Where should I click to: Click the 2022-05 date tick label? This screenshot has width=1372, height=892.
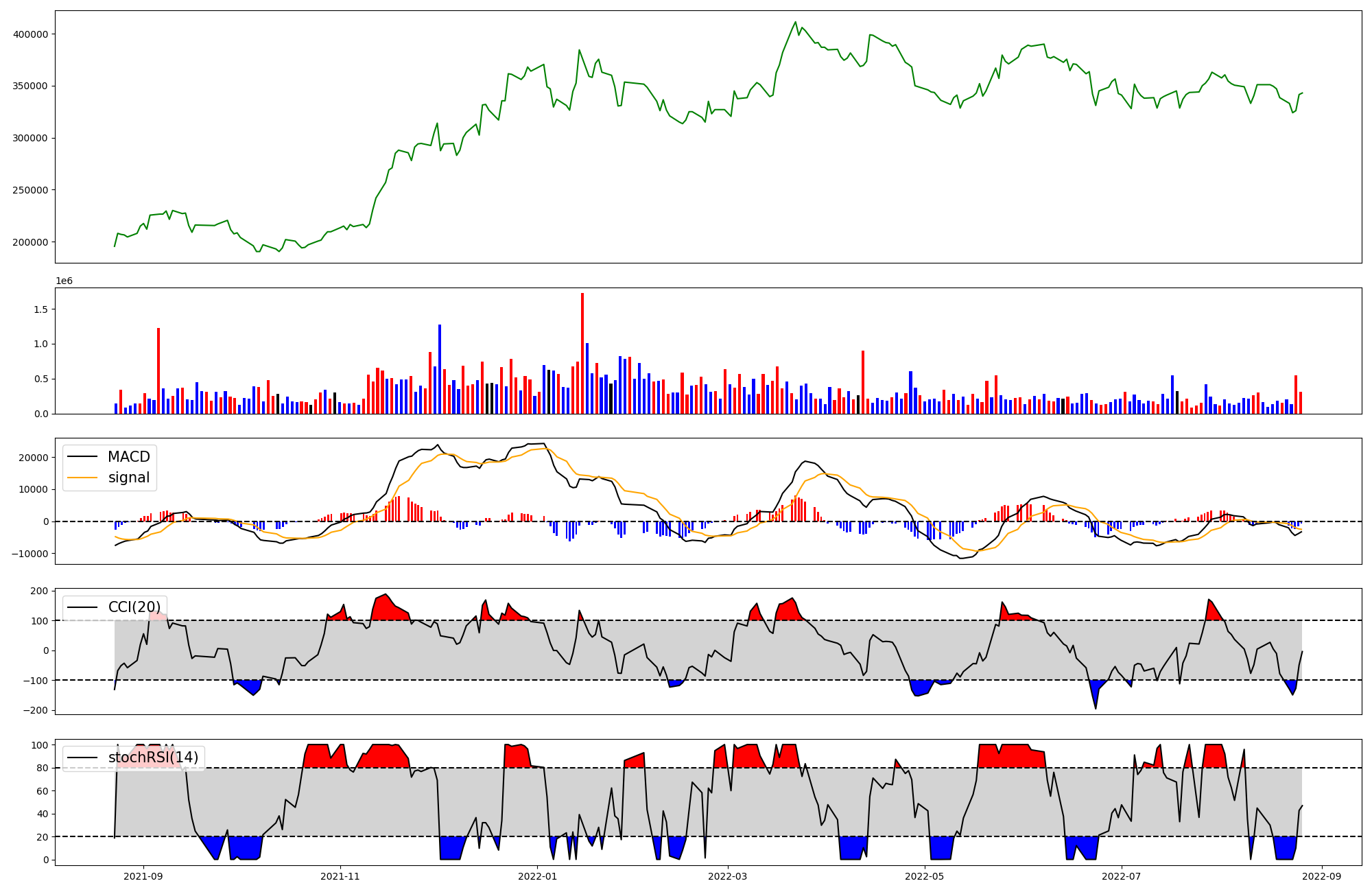[x=924, y=876]
